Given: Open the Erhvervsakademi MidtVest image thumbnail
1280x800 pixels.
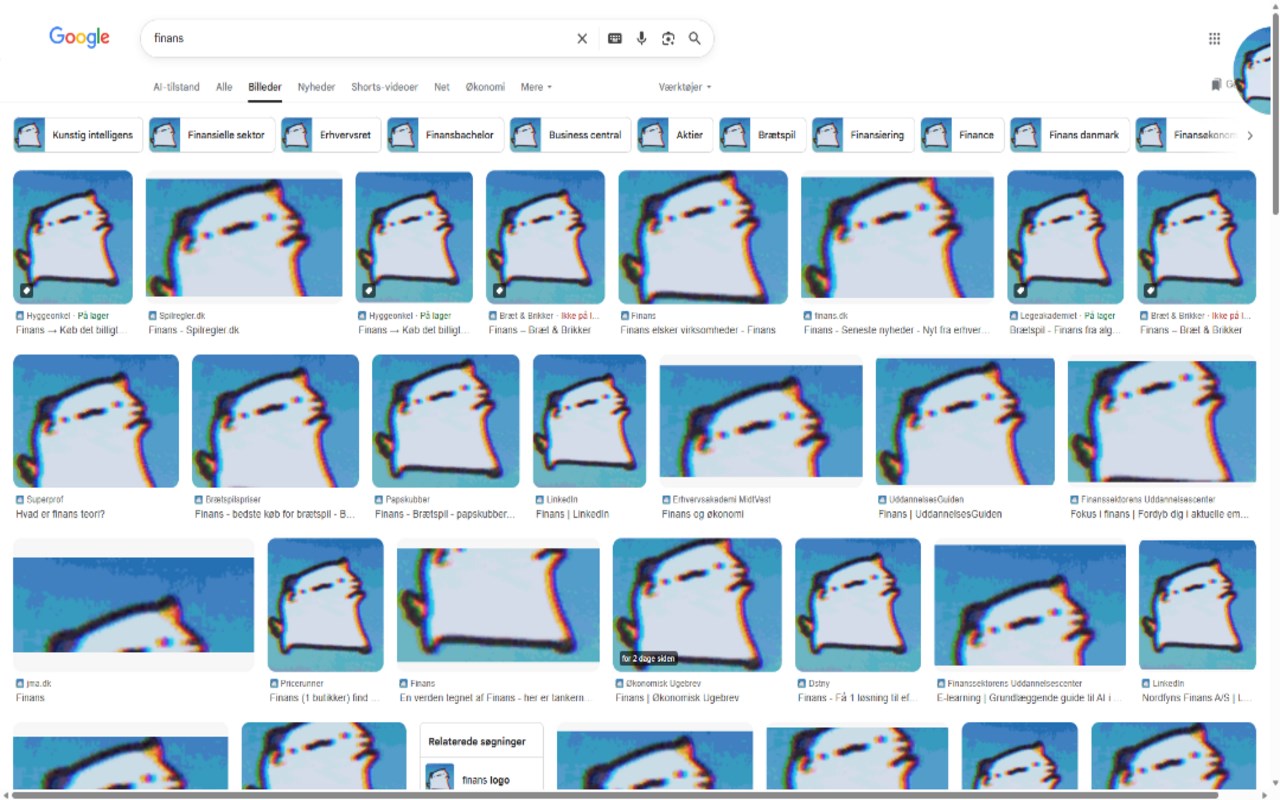Looking at the screenshot, I should [761, 421].
